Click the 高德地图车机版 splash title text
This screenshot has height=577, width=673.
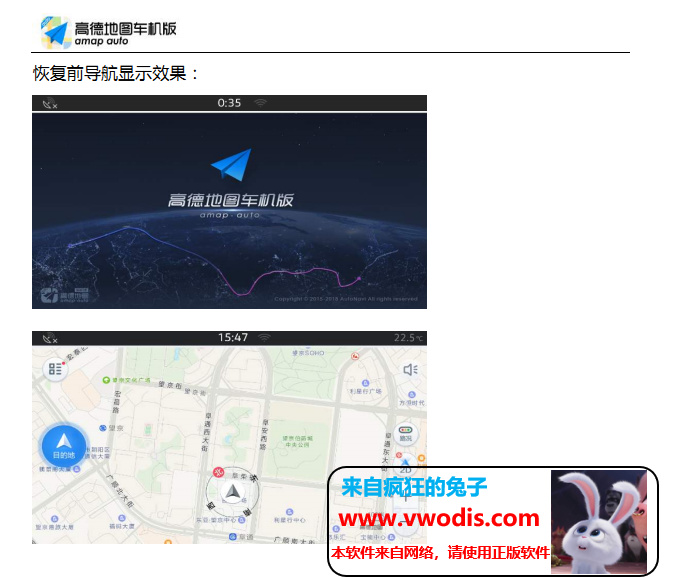click(231, 200)
